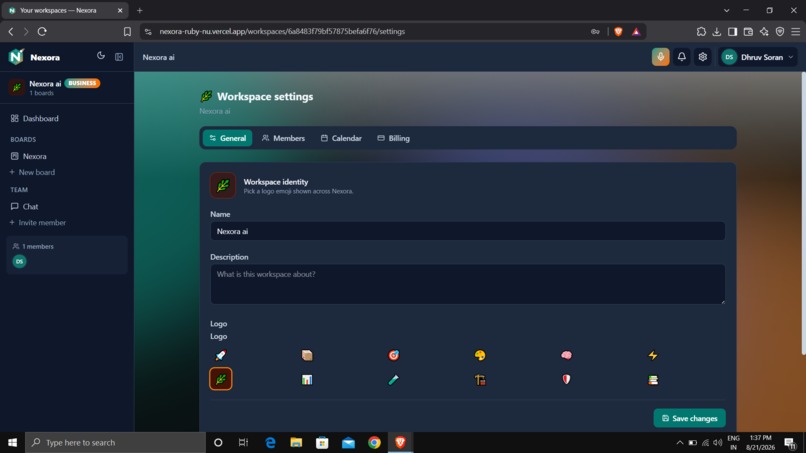
Task: Click the Brave Rewards triangle icon
Action: tap(636, 31)
